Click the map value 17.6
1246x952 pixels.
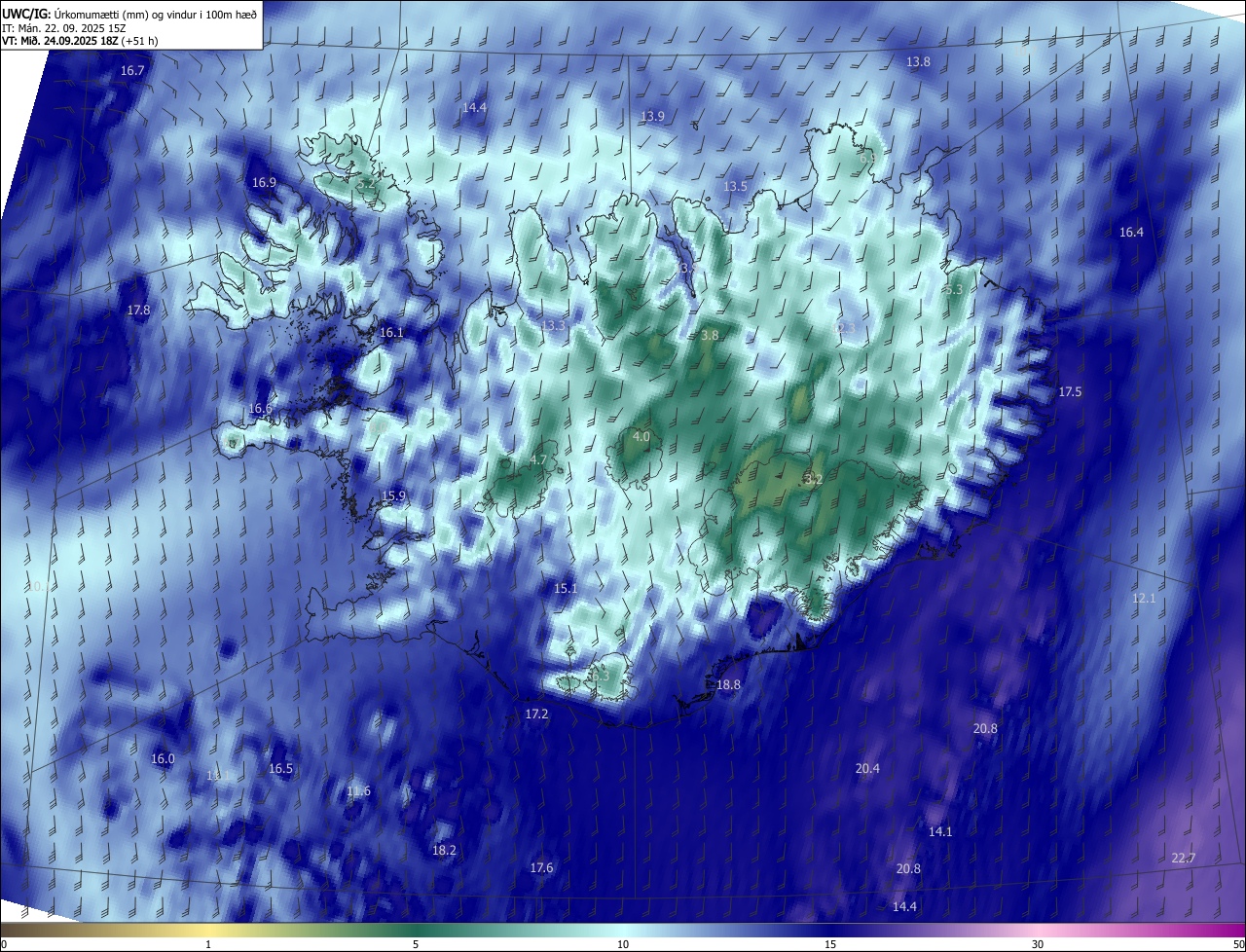click(x=541, y=867)
